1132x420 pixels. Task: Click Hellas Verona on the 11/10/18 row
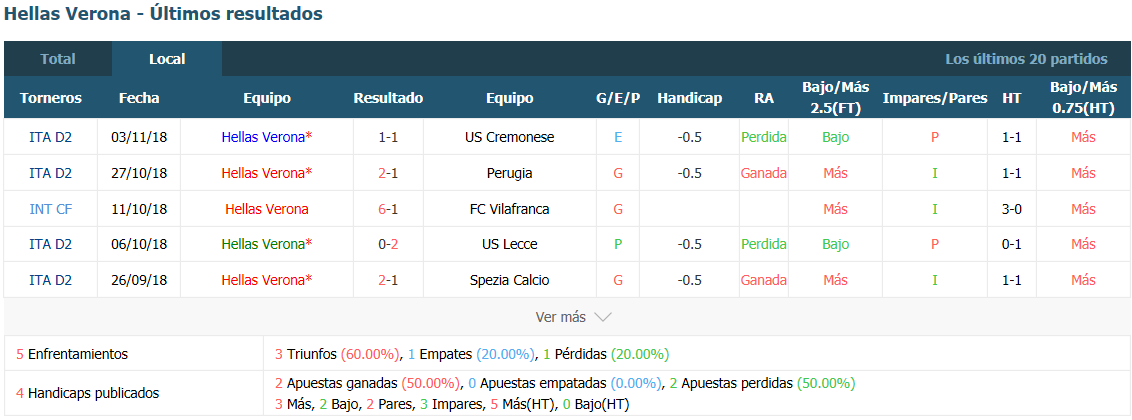coord(266,209)
